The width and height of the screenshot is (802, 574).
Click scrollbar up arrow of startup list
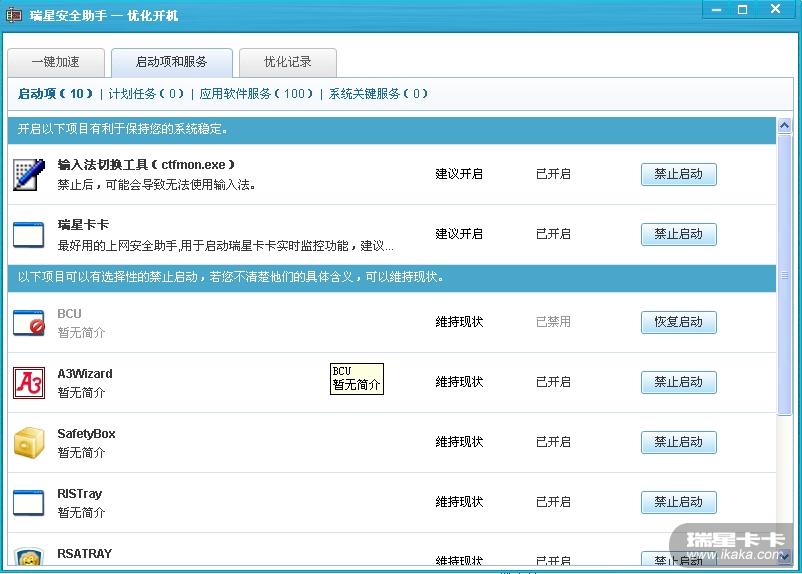coord(784,125)
